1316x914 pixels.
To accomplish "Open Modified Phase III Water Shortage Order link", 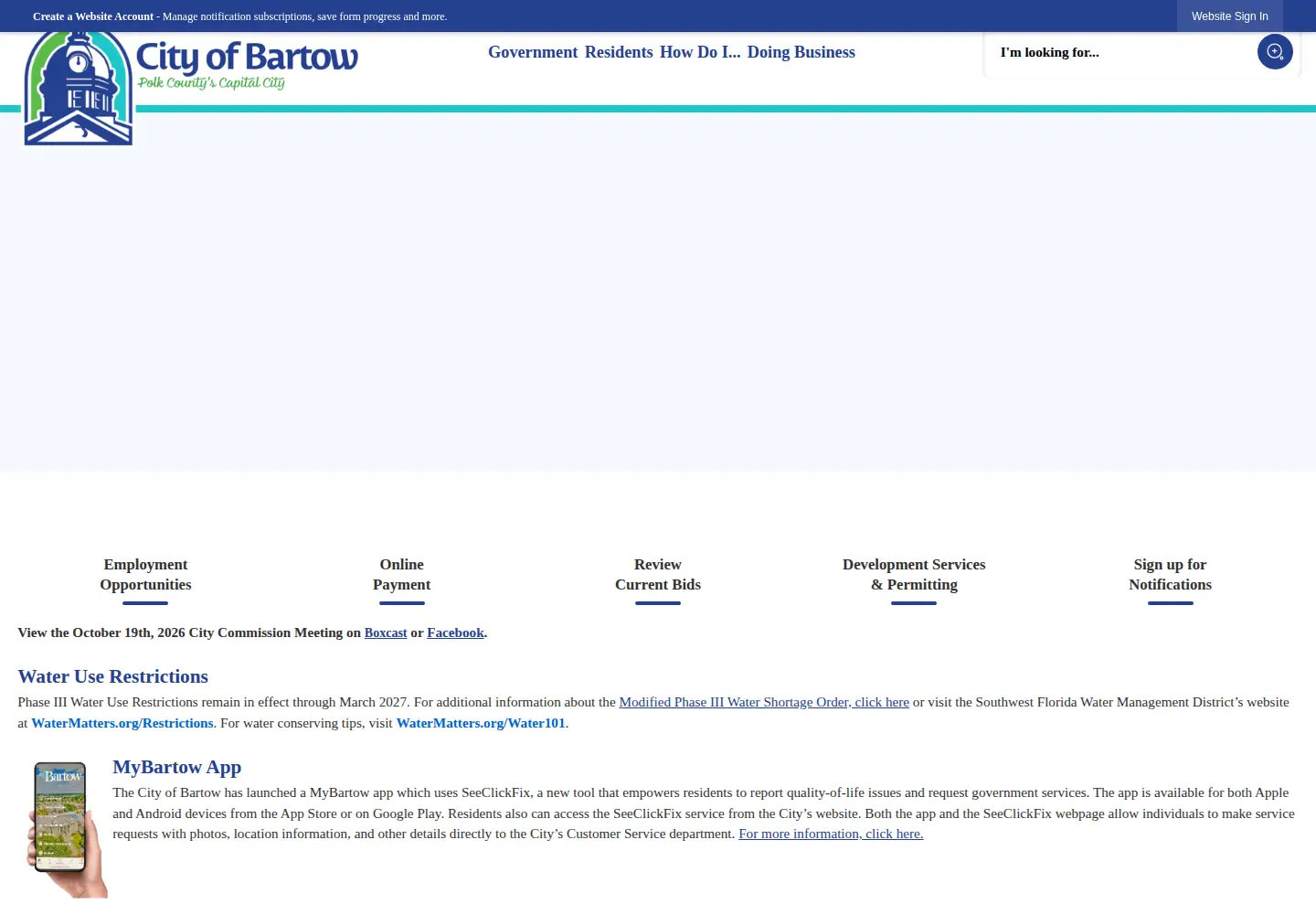I will click(764, 702).
